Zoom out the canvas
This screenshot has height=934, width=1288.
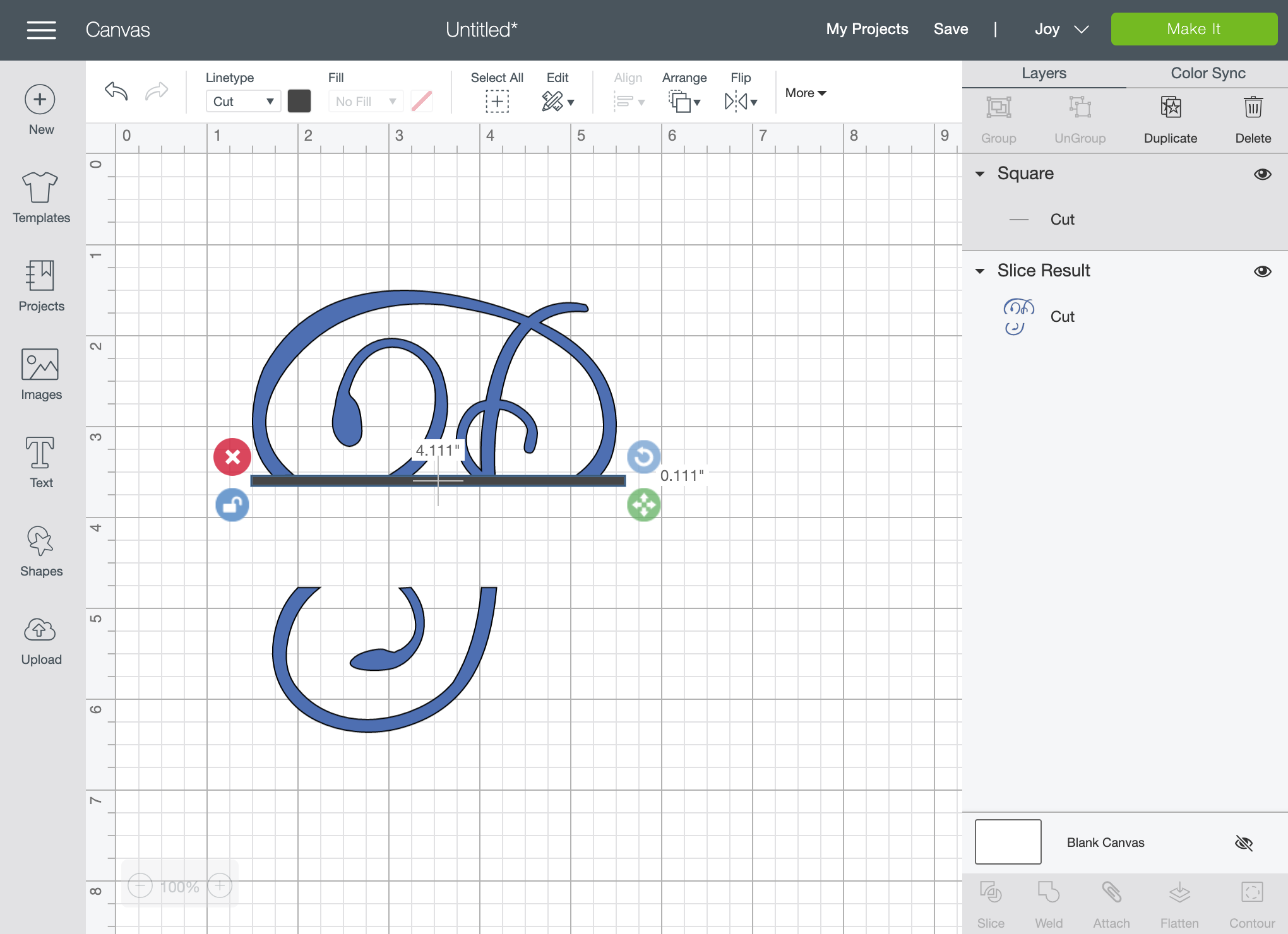coord(140,886)
